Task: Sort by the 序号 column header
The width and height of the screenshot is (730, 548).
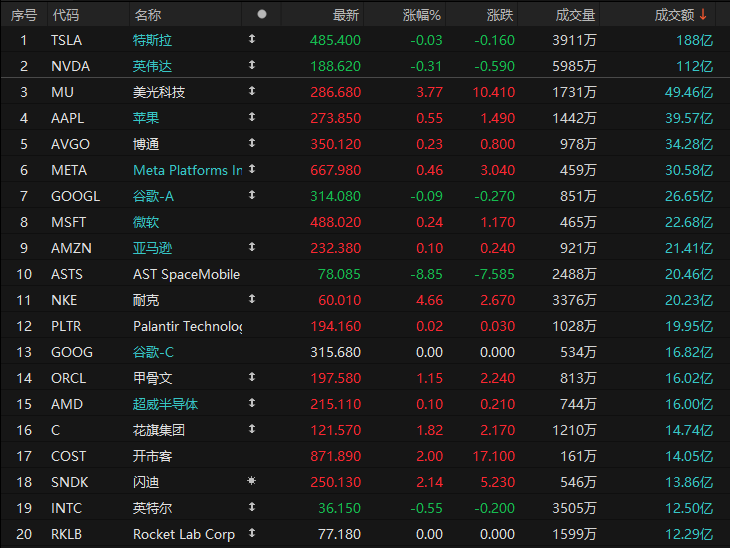Action: click(x=24, y=15)
